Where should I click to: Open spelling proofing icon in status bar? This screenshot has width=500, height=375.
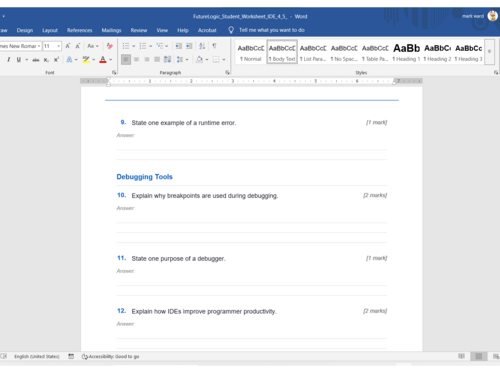coord(4,356)
